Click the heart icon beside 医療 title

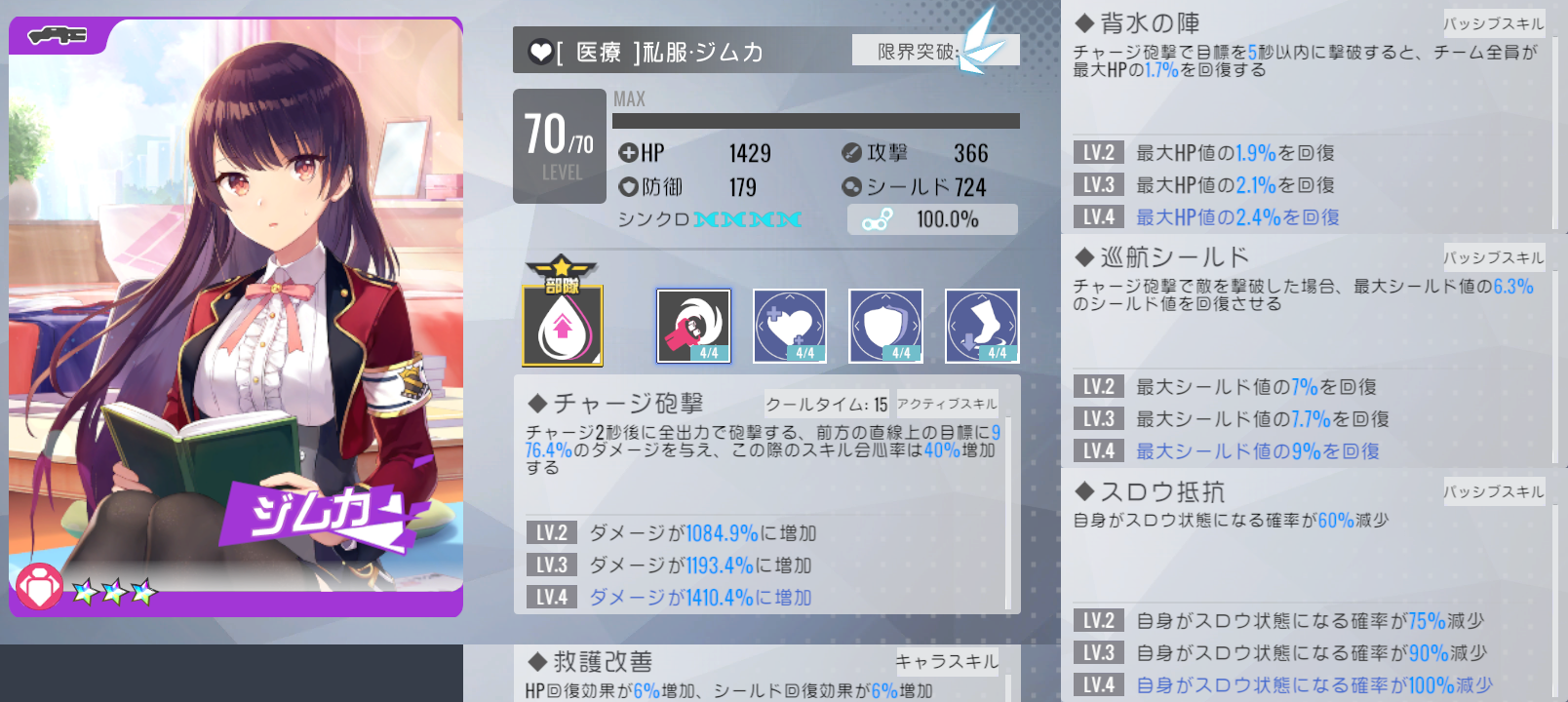(x=540, y=52)
